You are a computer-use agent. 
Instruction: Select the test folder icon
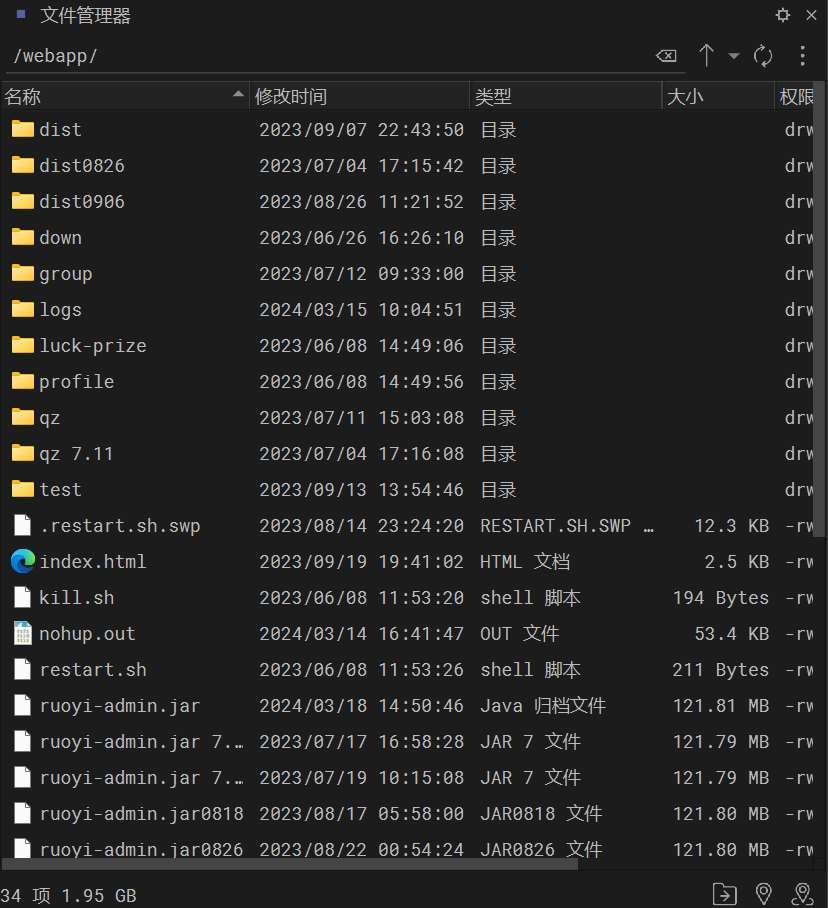click(x=23, y=489)
